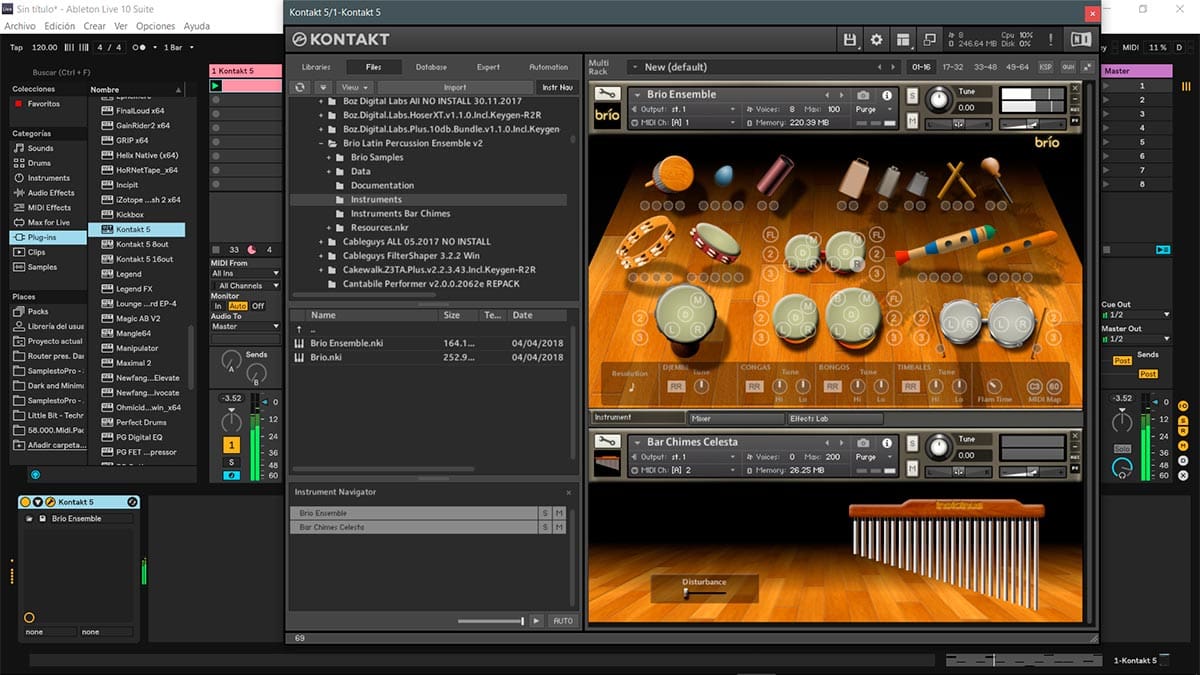Image resolution: width=1200 pixels, height=675 pixels.
Task: Toggle the Djembe RR round-robin button
Action: point(675,387)
